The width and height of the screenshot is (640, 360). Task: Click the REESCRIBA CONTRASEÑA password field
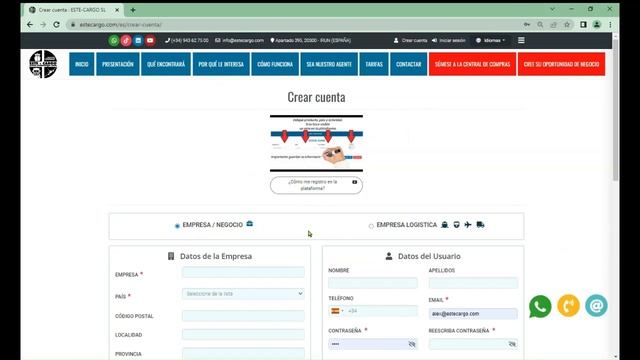point(473,344)
